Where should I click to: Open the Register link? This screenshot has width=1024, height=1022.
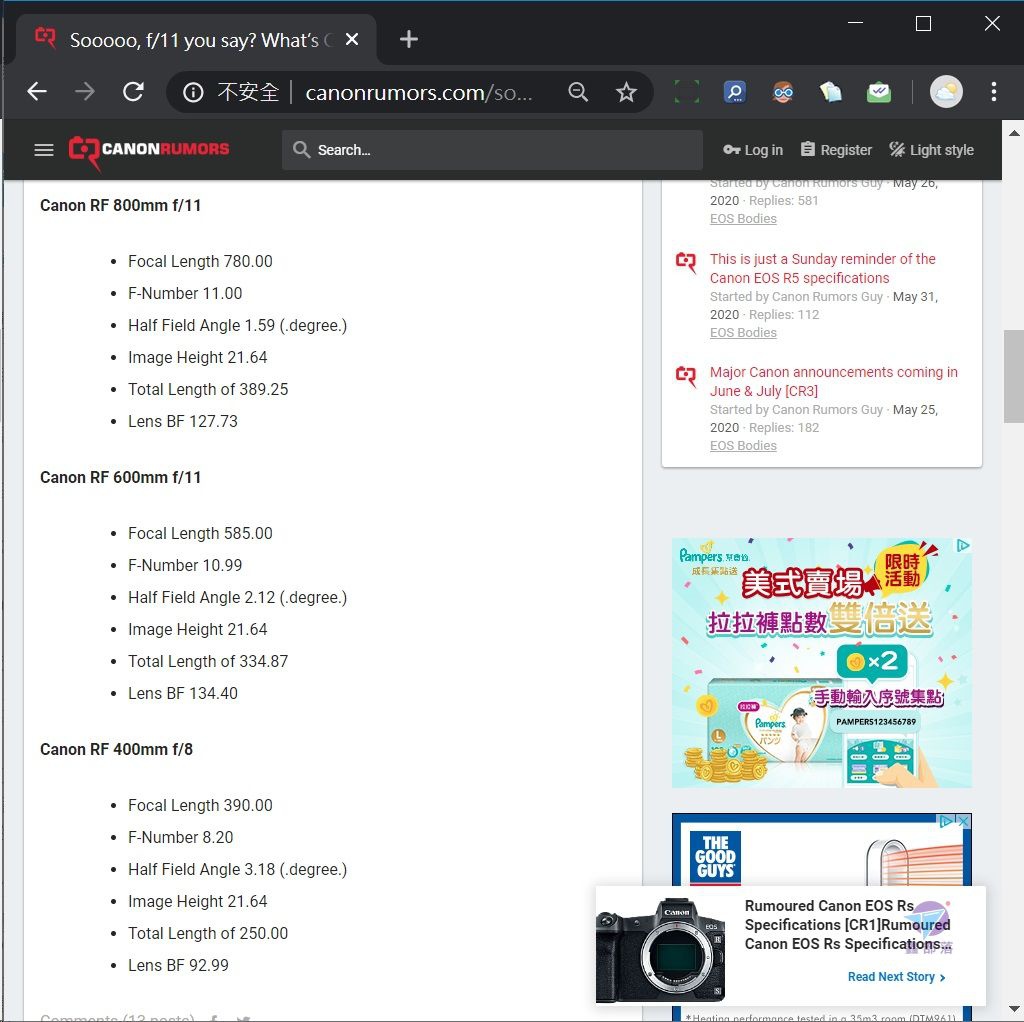[x=837, y=150]
